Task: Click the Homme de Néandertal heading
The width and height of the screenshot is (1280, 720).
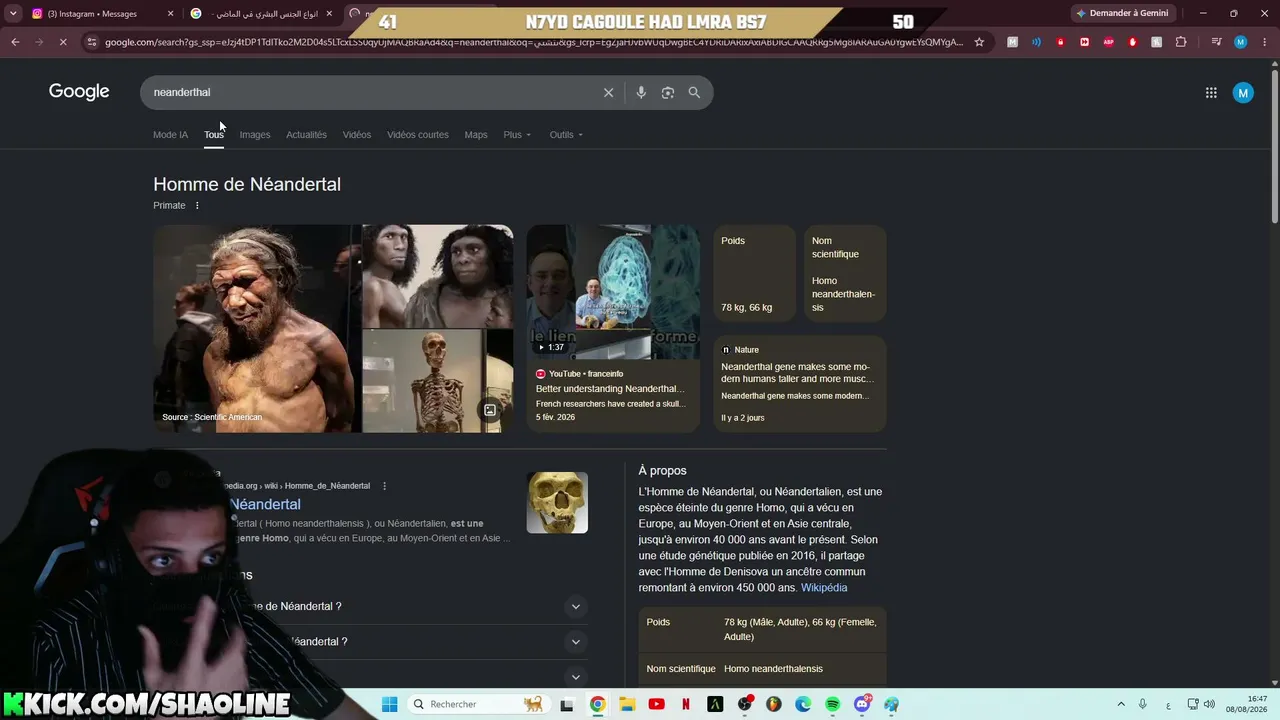Action: tap(247, 184)
